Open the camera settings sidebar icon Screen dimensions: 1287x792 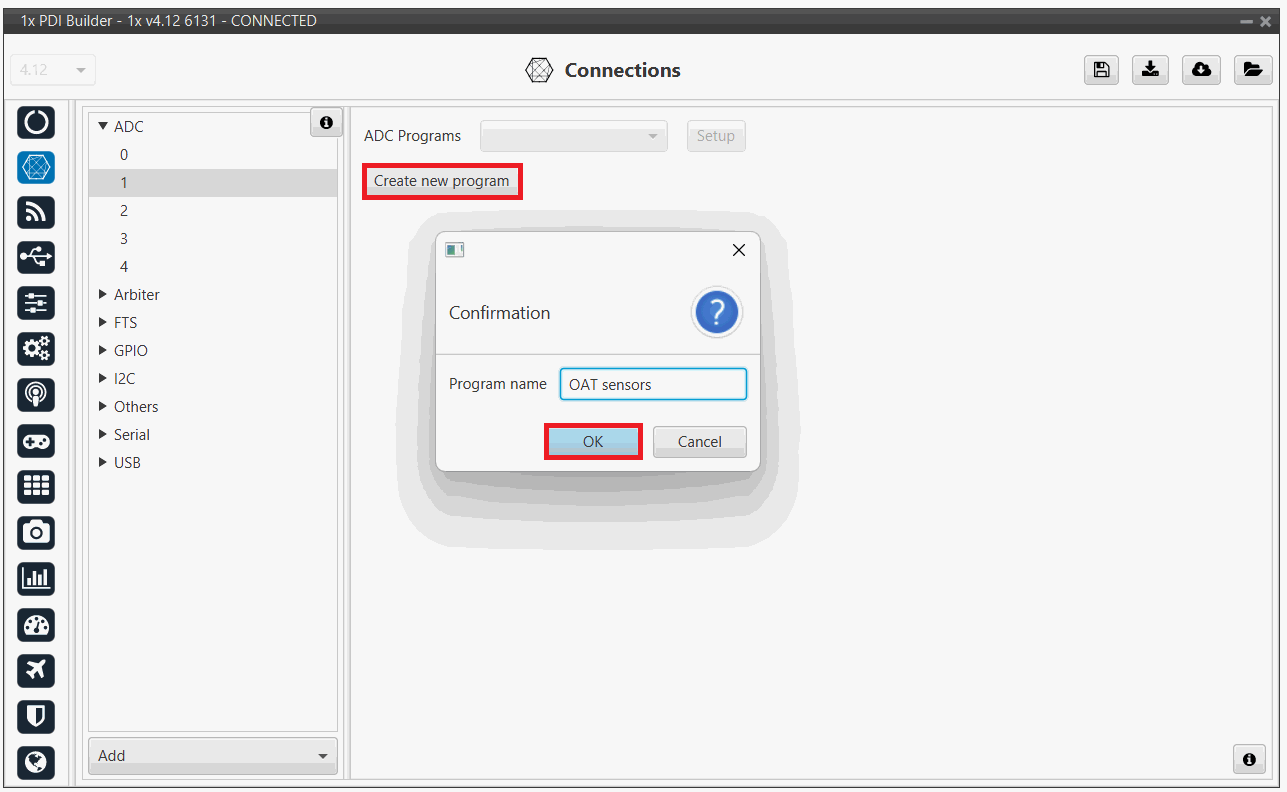36,532
